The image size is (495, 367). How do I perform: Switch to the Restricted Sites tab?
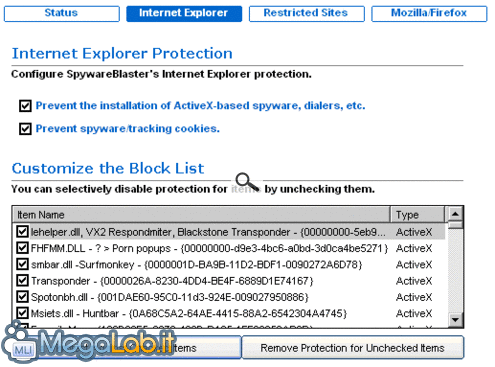[x=307, y=14]
